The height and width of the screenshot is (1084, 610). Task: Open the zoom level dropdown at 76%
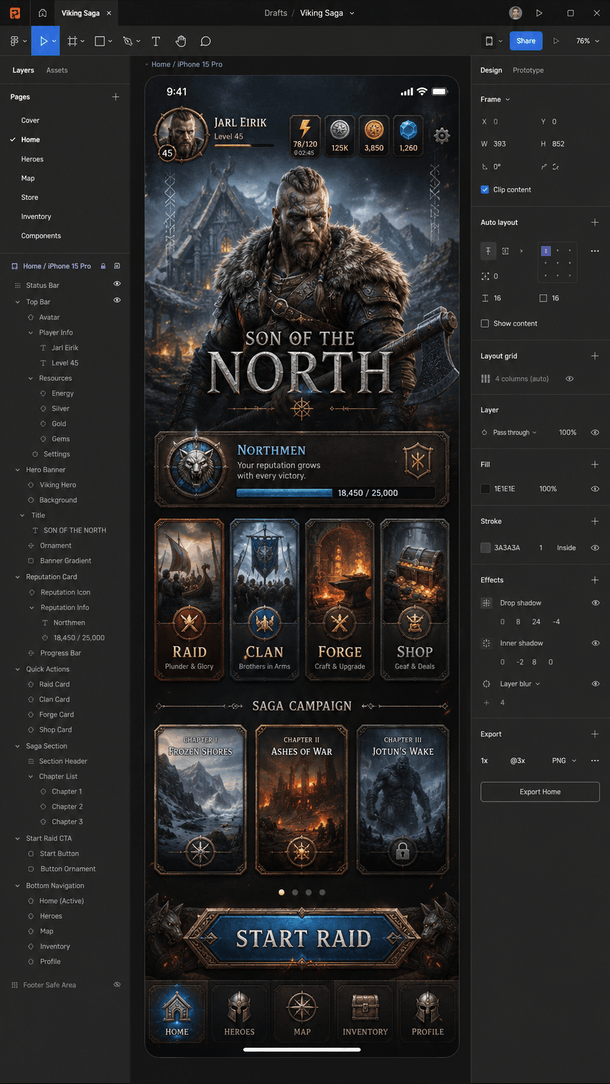587,41
